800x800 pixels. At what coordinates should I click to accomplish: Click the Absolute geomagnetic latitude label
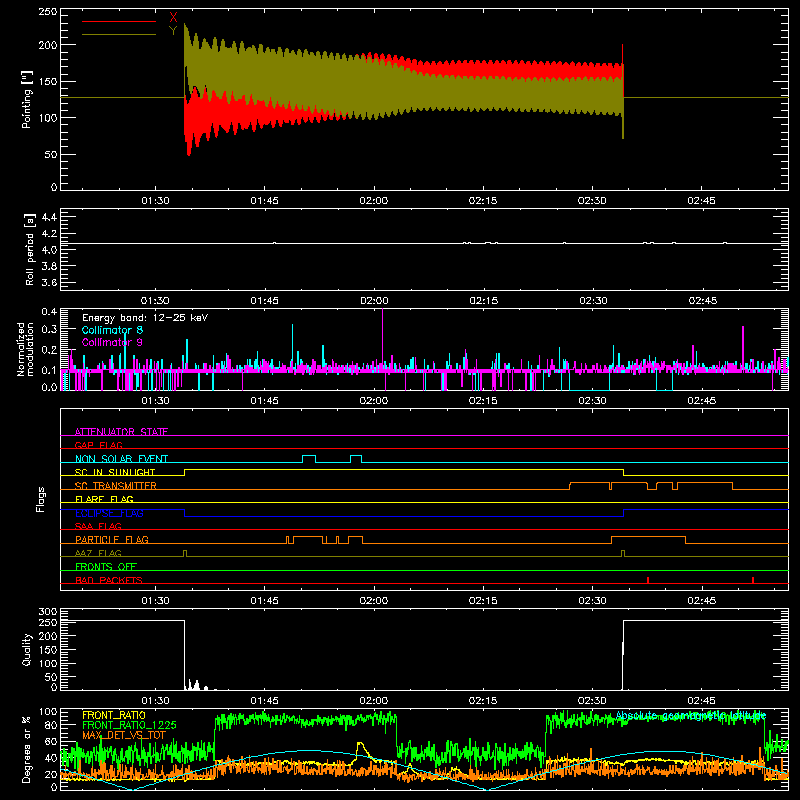tap(691, 715)
